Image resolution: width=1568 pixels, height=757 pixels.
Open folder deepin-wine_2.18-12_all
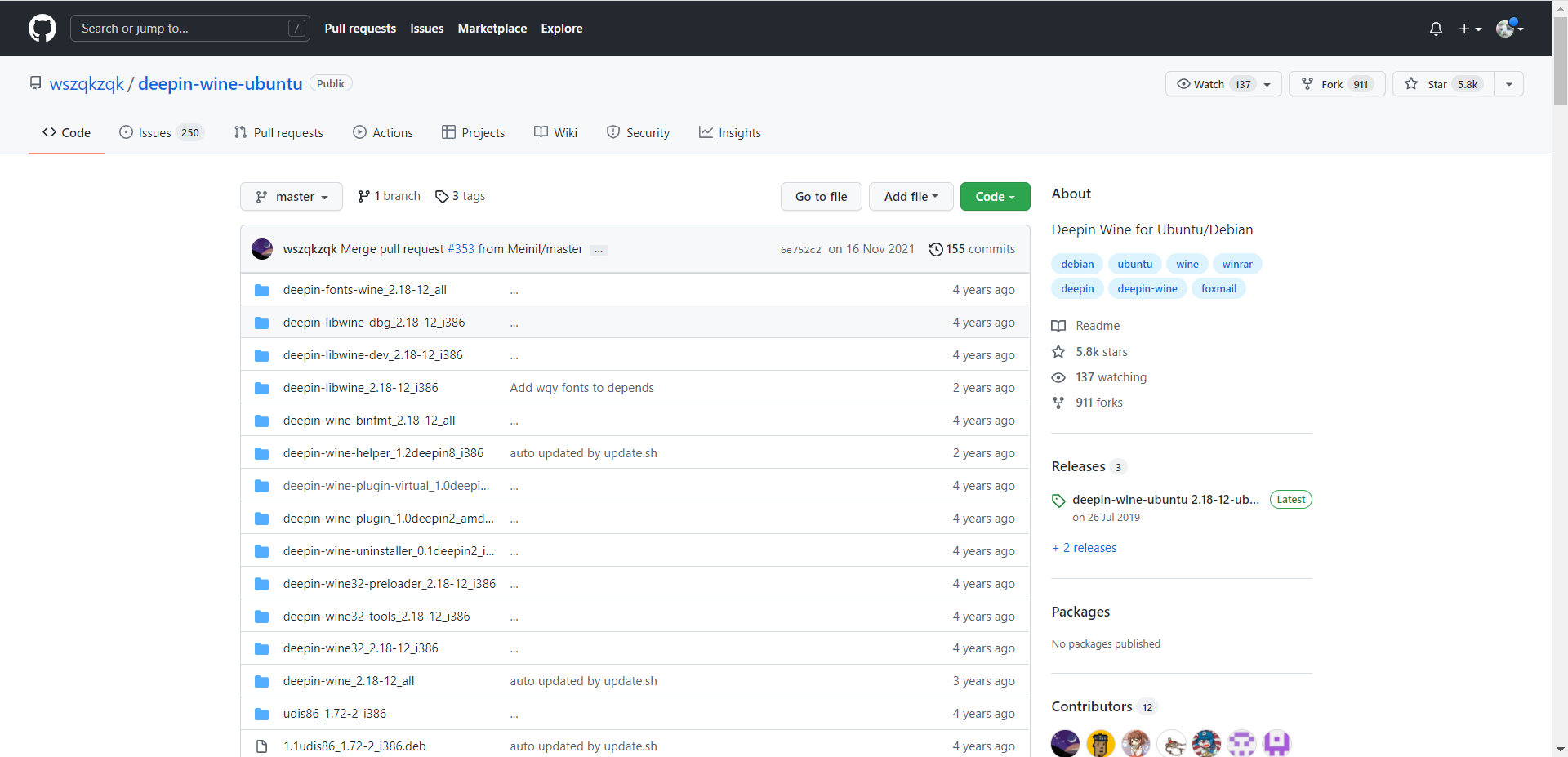(x=349, y=681)
